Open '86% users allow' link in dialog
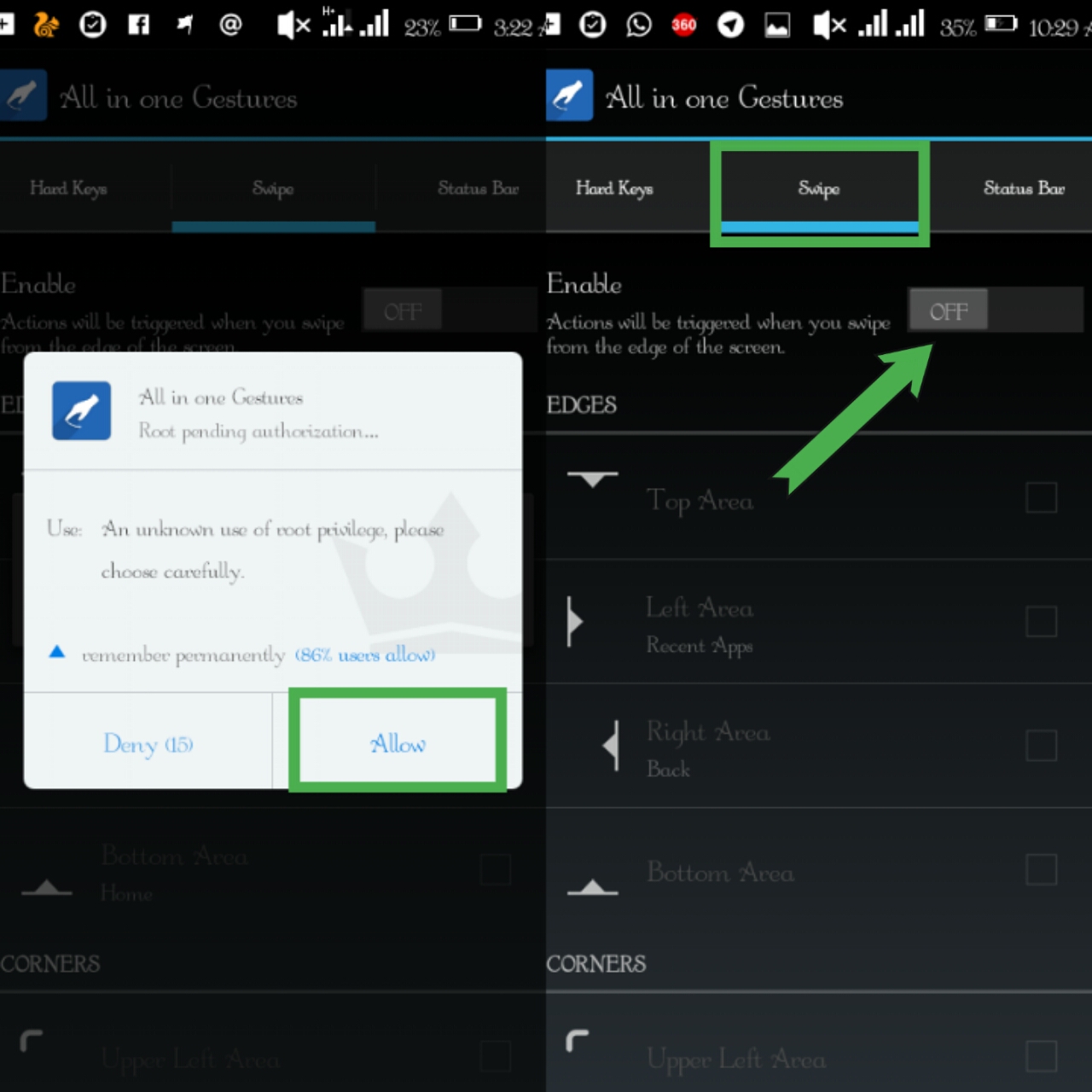1092x1092 pixels. pos(365,654)
